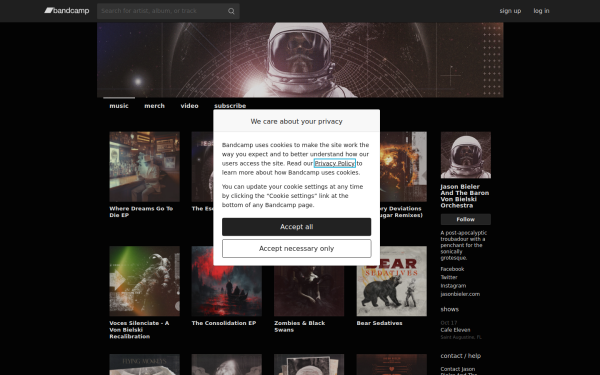
Task: Open the Instagram link
Action: [x=453, y=286]
